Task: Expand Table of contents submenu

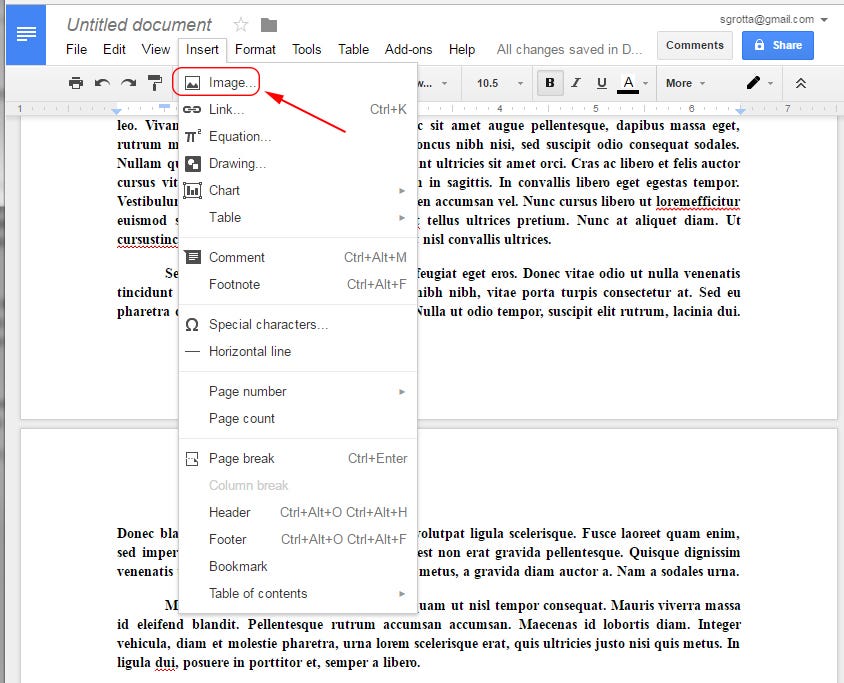Action: pos(298,593)
